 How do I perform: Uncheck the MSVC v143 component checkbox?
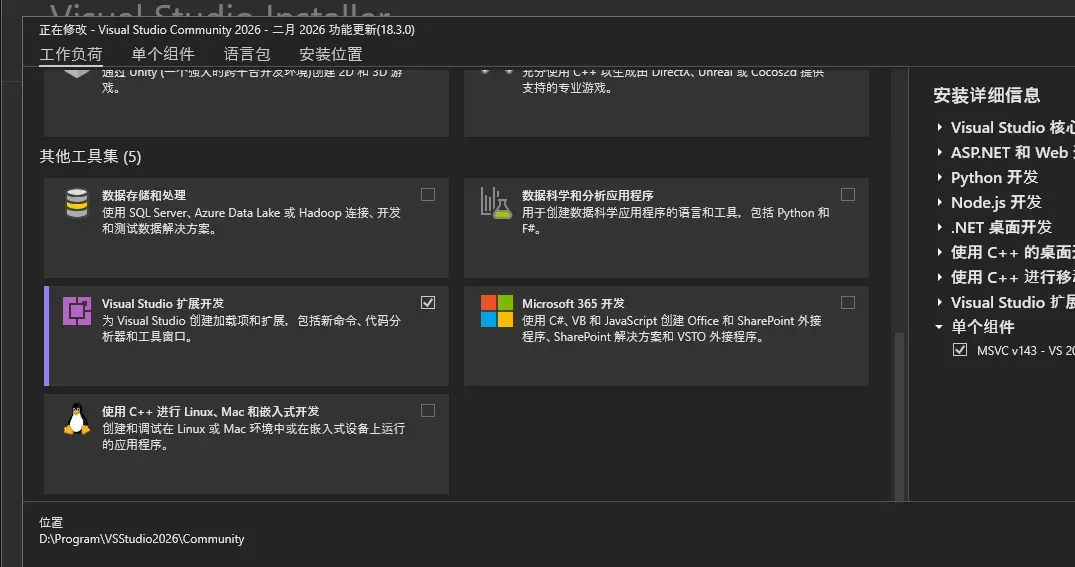(960, 350)
